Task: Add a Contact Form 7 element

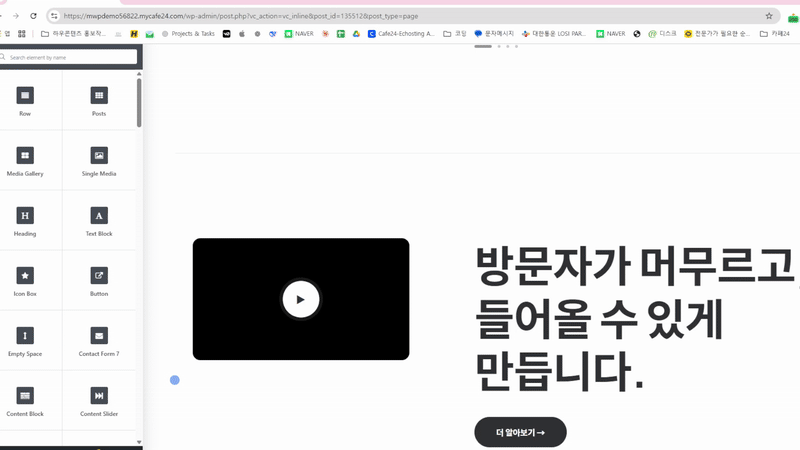Action: coord(99,335)
